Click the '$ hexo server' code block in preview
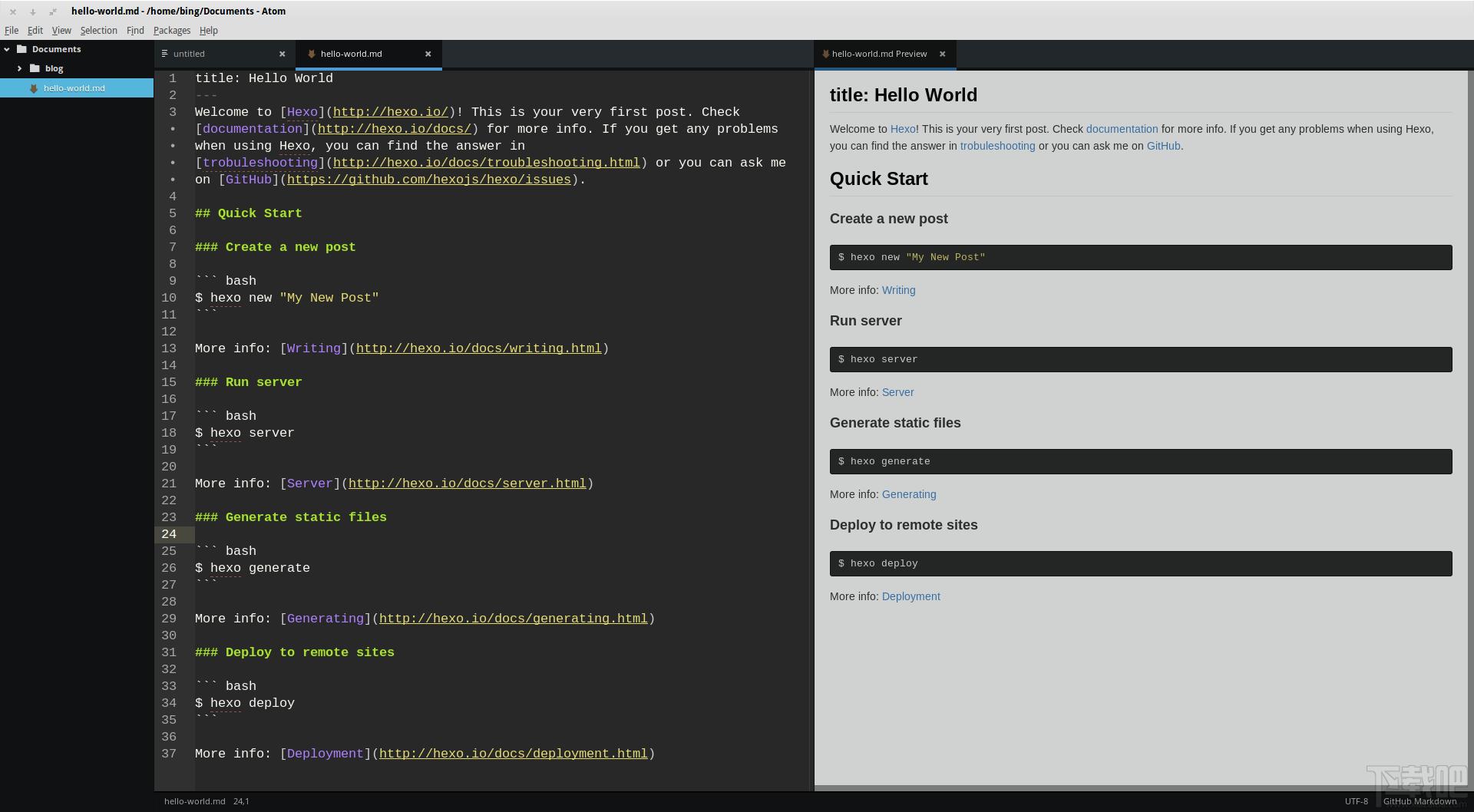The width and height of the screenshot is (1474, 812). point(1141,359)
